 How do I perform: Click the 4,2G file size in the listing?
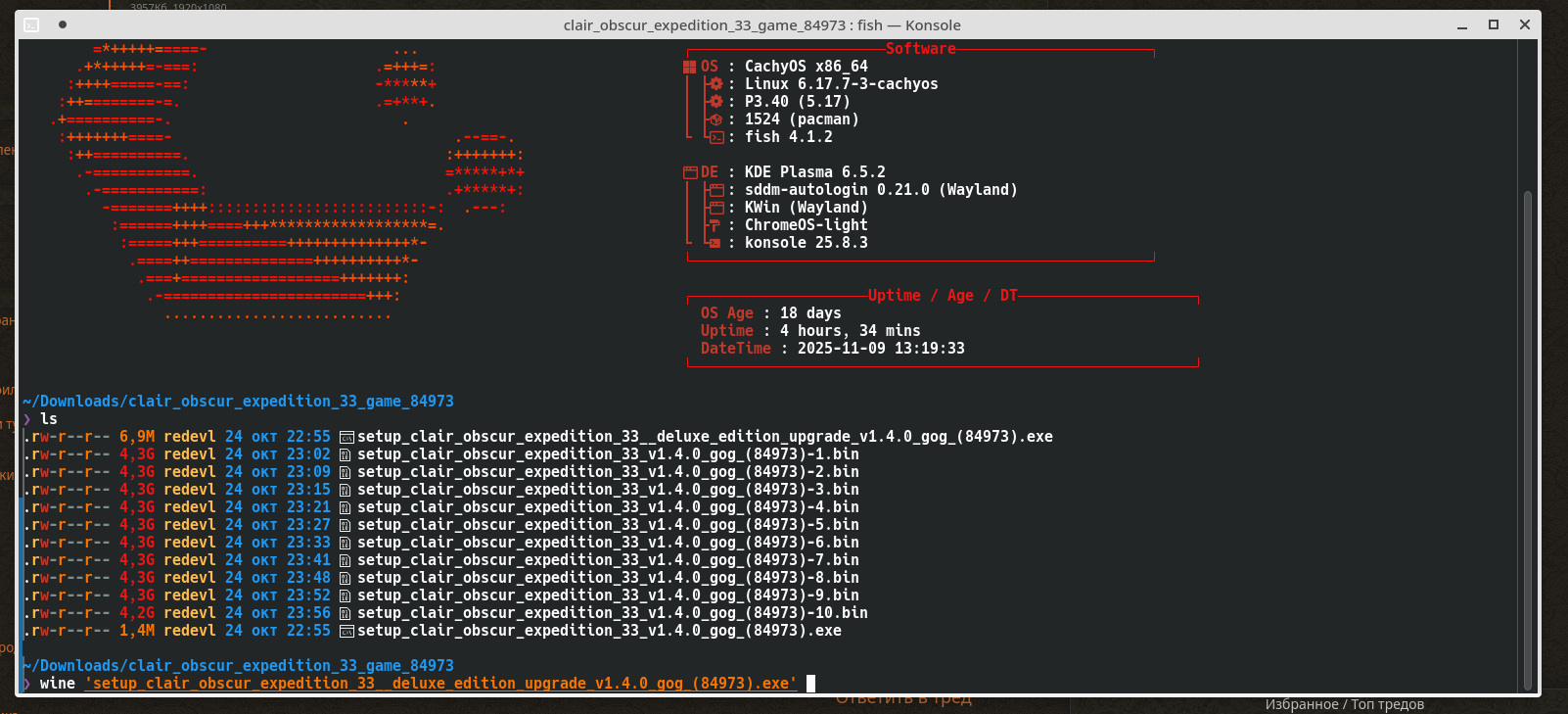[x=137, y=613]
